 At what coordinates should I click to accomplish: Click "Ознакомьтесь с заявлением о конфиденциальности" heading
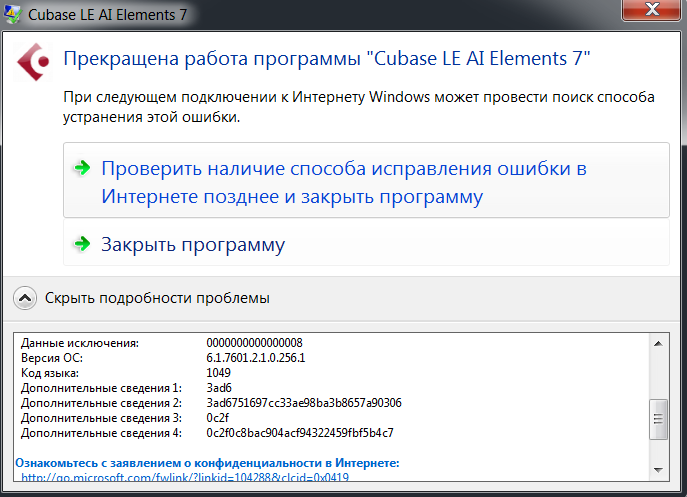point(206,463)
